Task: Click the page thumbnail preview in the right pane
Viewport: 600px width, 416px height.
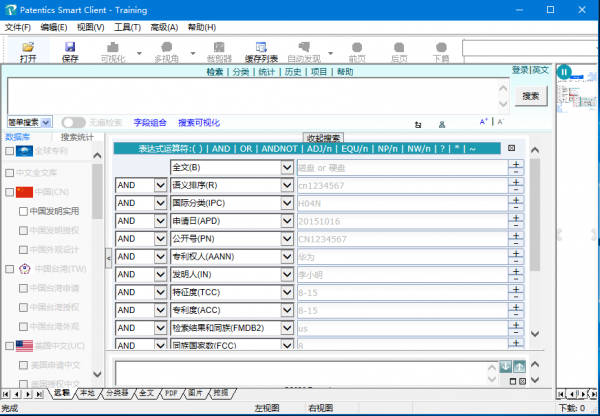Action: (x=577, y=93)
